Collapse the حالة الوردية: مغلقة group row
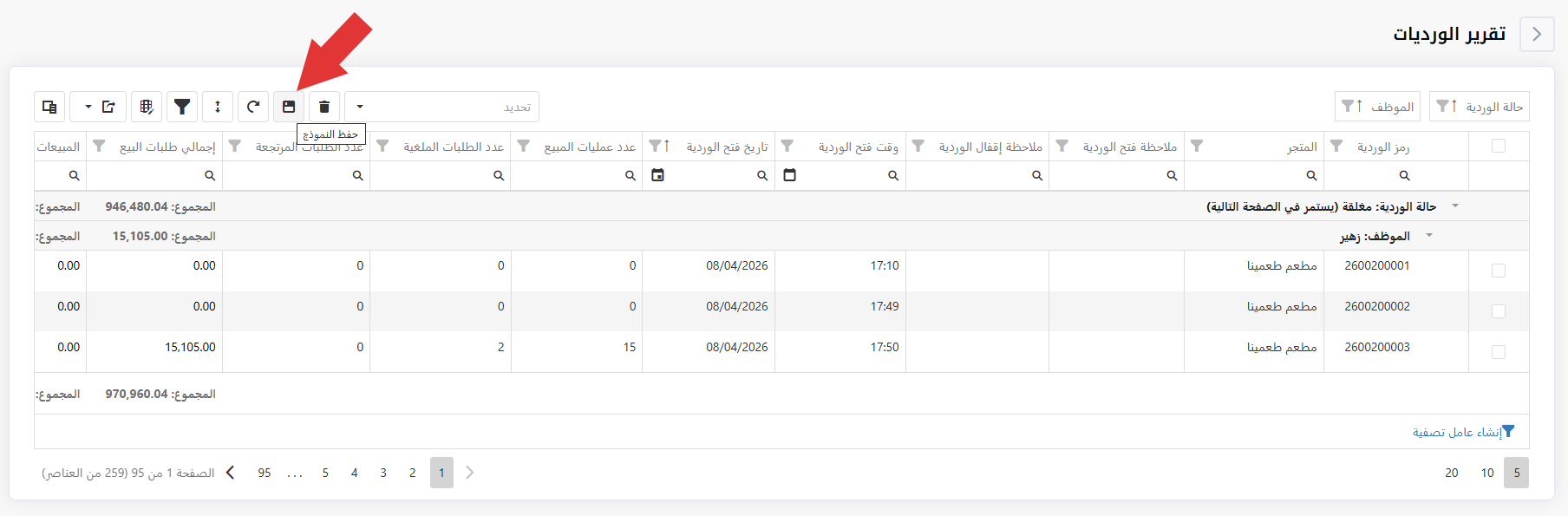This screenshot has height=516, width=1568. point(1455,206)
